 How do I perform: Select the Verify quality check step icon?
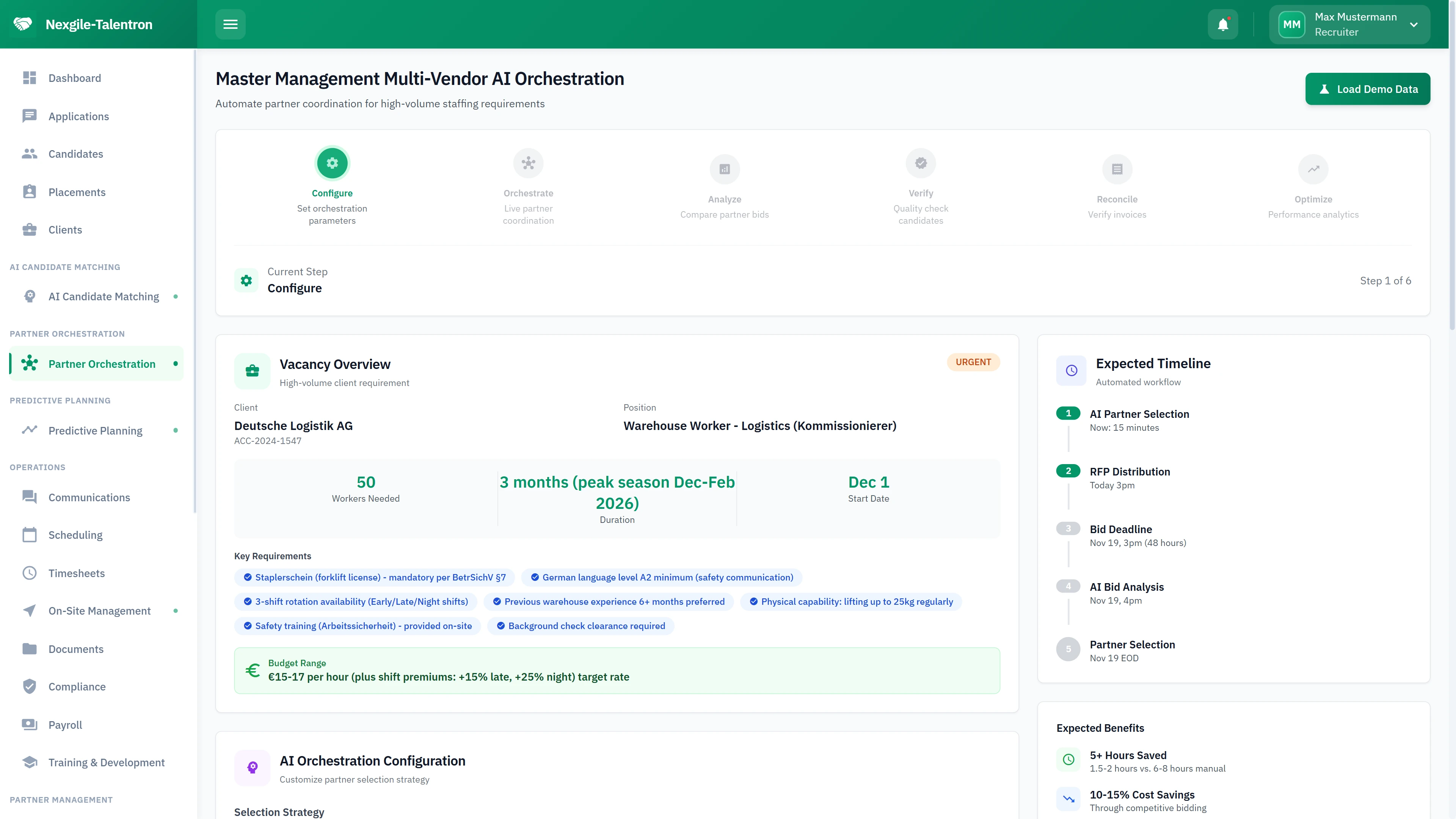[921, 163]
